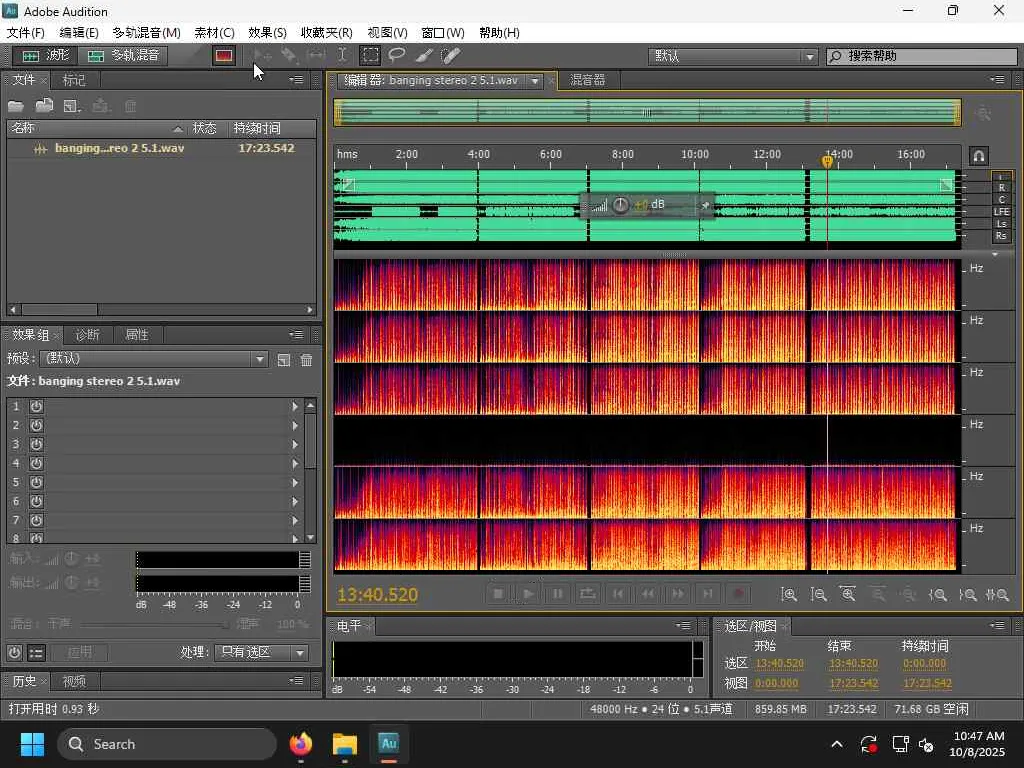Switch to the 混音器 tab

point(588,80)
